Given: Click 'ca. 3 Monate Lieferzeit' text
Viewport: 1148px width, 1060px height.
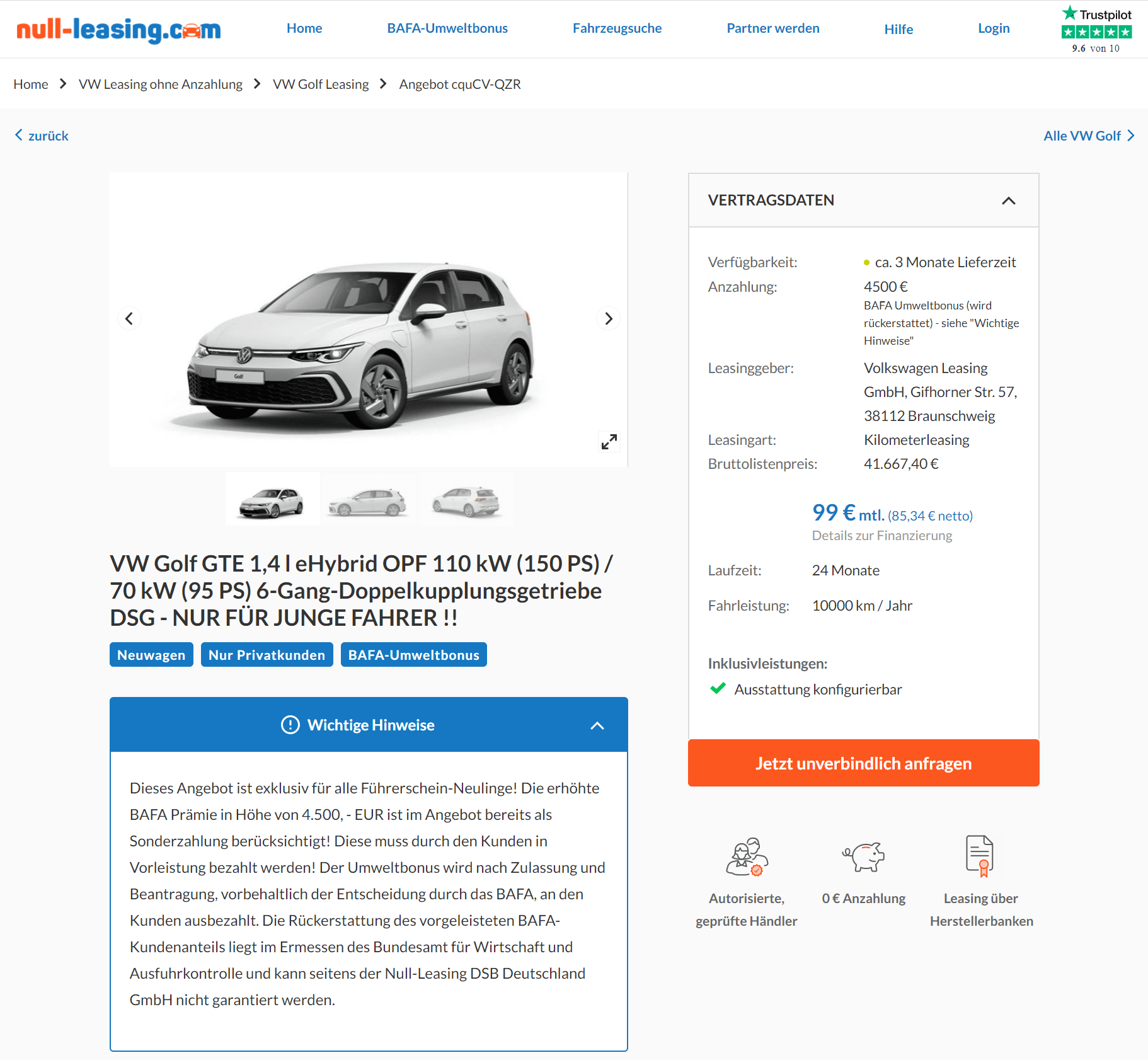Looking at the screenshot, I should click(x=945, y=262).
